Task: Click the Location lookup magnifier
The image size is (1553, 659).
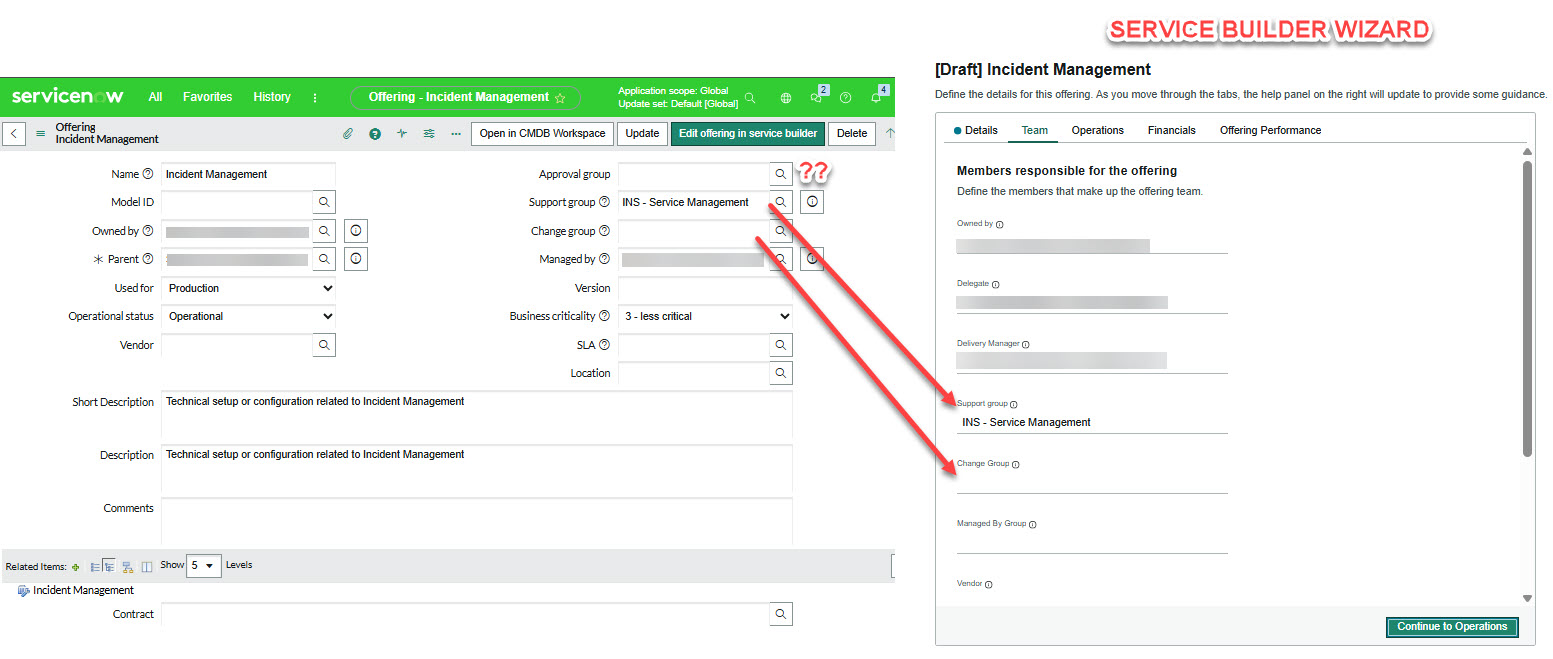Action: pyautogui.click(x=781, y=373)
